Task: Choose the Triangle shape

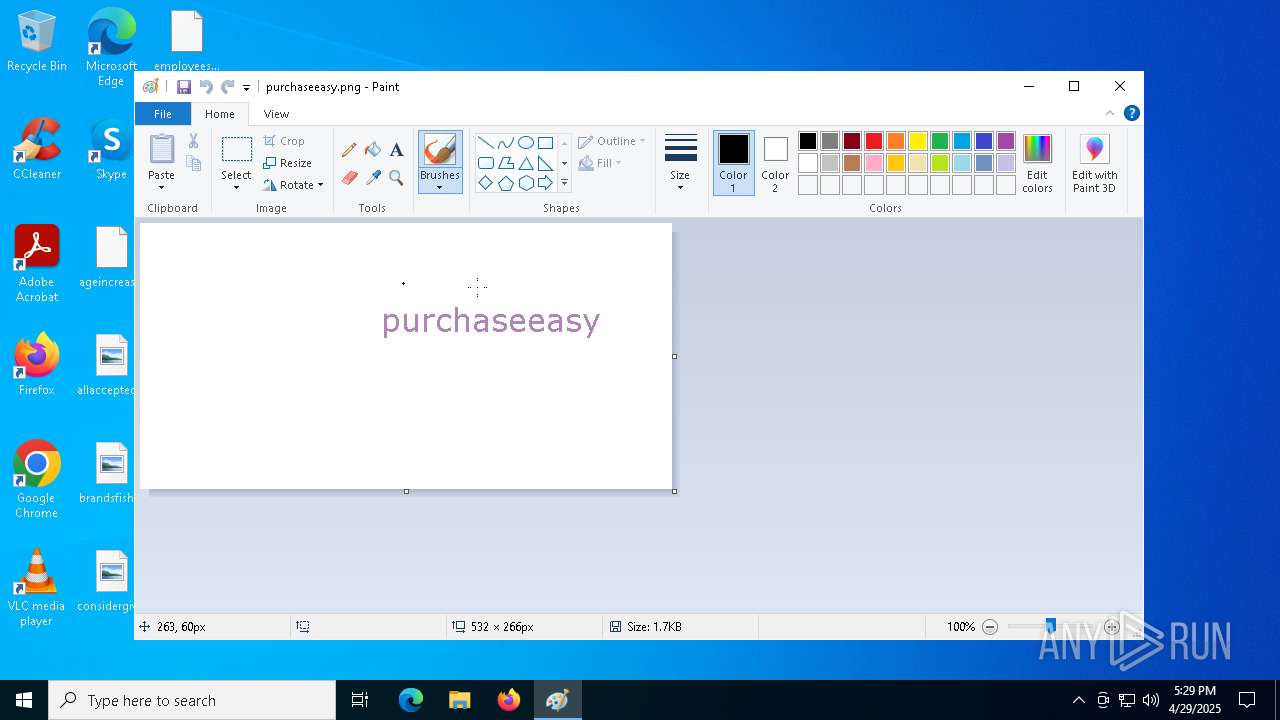Action: tap(525, 163)
